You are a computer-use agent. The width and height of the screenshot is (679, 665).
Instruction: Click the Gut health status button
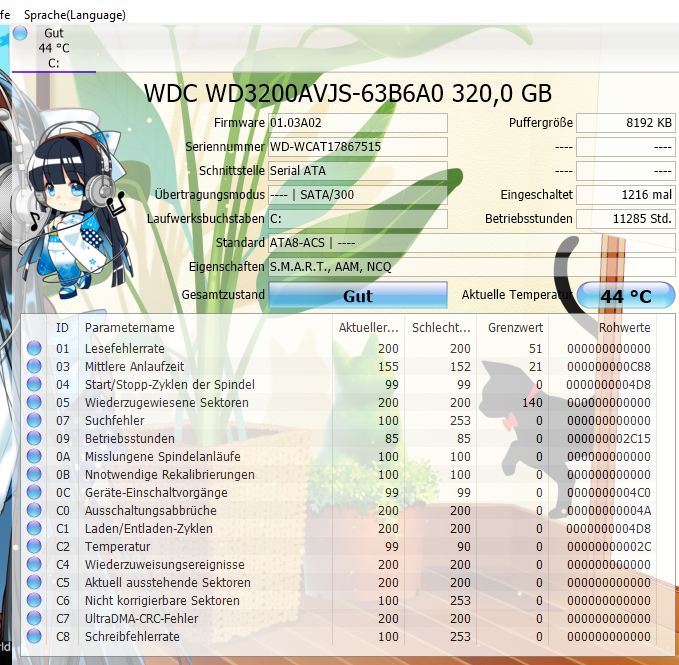(358, 295)
